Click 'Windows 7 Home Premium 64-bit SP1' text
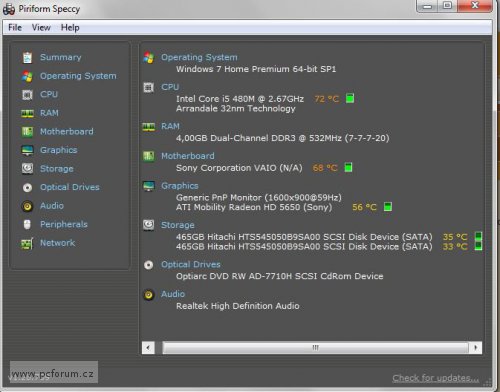Viewport: 500px width, 392px height. [x=256, y=69]
